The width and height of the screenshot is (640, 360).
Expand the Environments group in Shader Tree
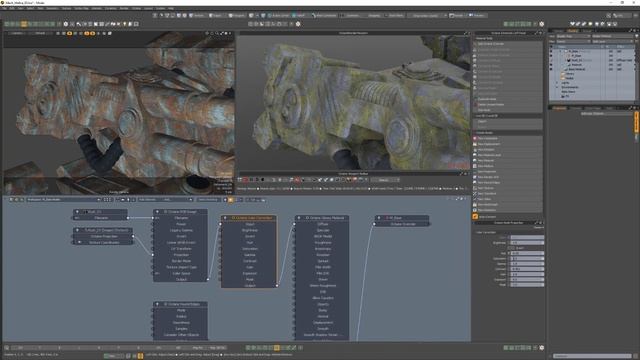coord(557,87)
